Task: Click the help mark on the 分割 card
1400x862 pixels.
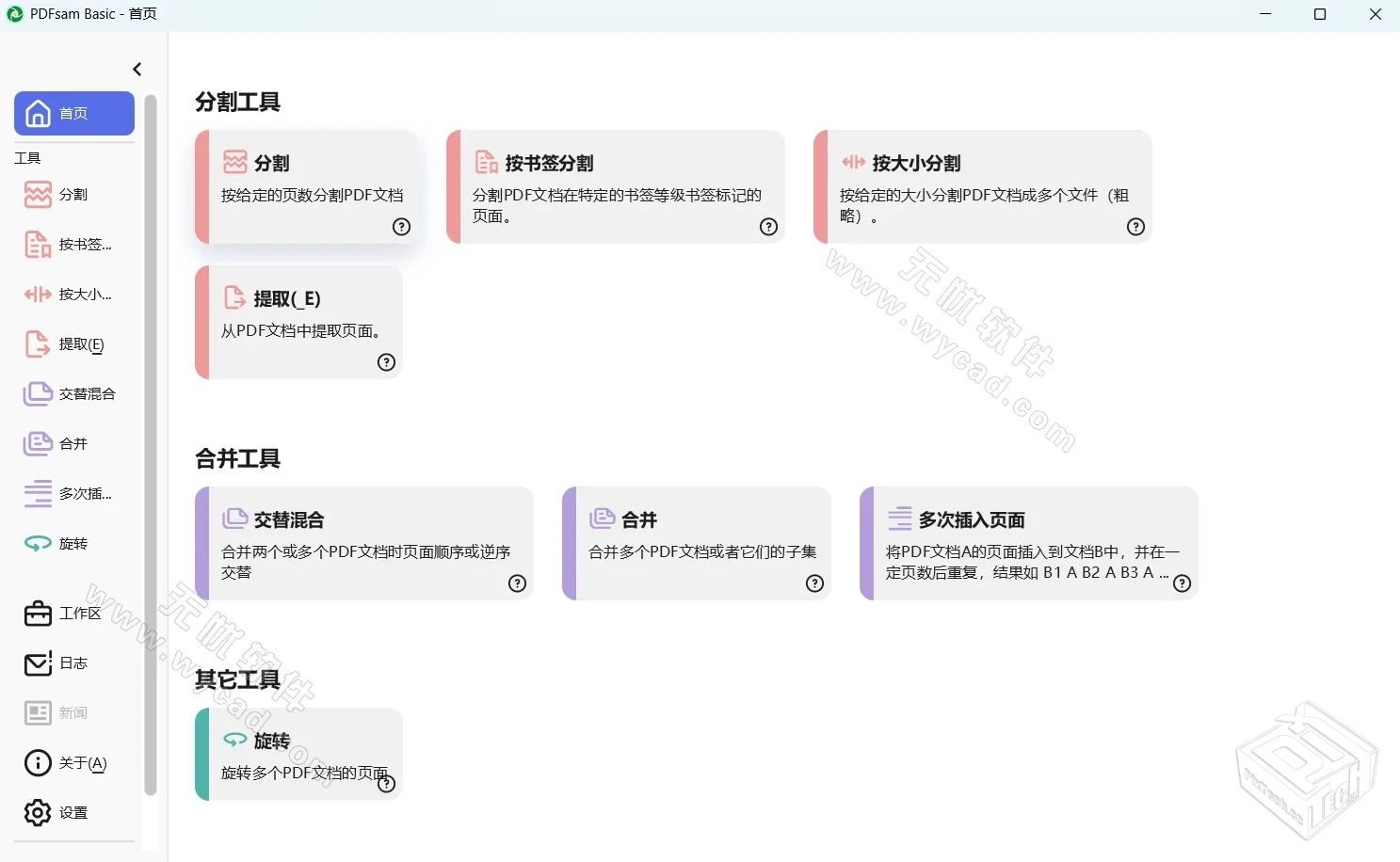Action: pos(402,226)
